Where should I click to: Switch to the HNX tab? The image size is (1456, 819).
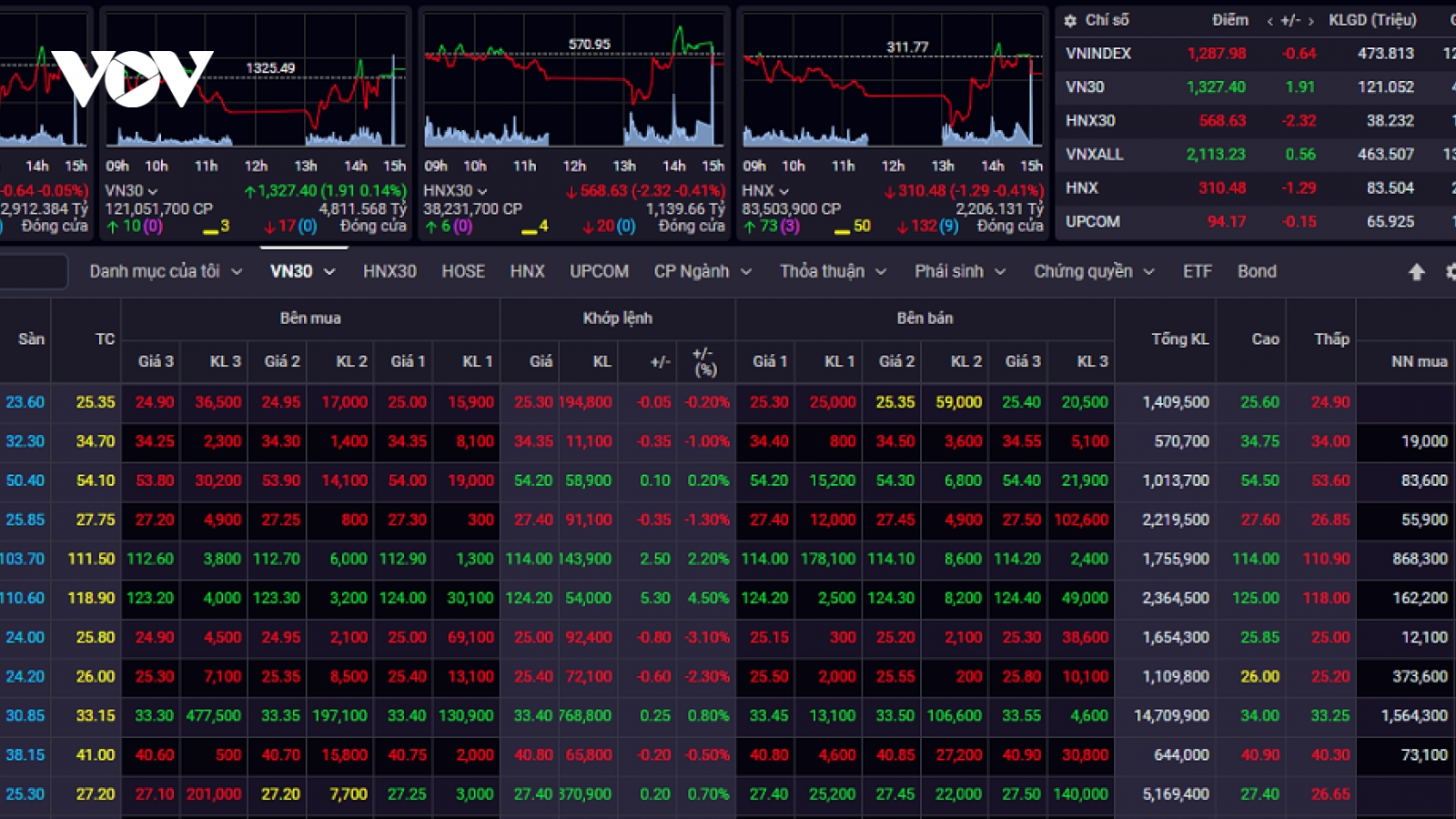tap(527, 271)
